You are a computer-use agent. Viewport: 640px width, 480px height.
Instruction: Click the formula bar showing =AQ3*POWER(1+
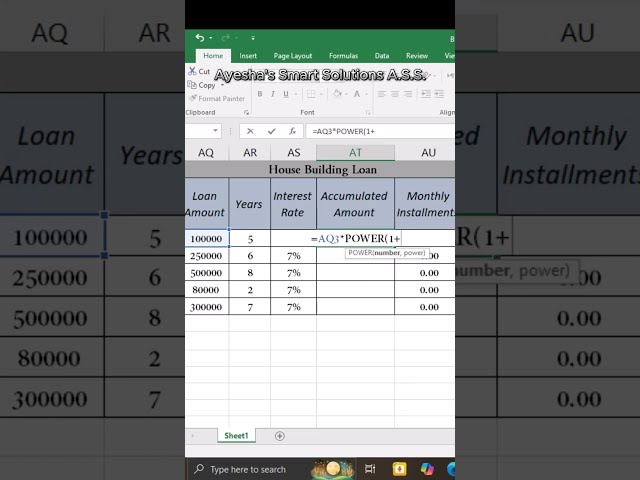[x=380, y=131]
